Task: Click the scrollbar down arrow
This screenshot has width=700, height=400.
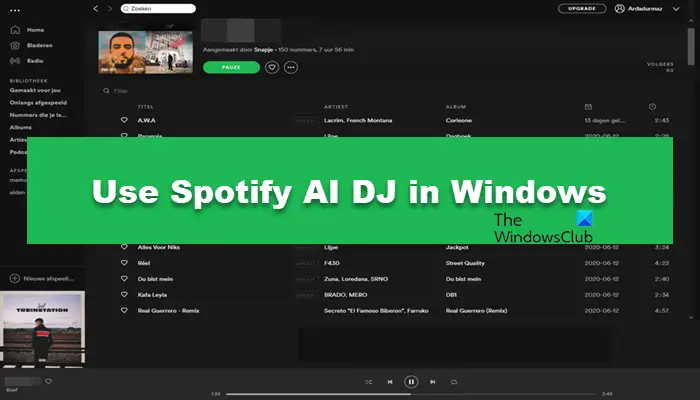Action: 691,317
